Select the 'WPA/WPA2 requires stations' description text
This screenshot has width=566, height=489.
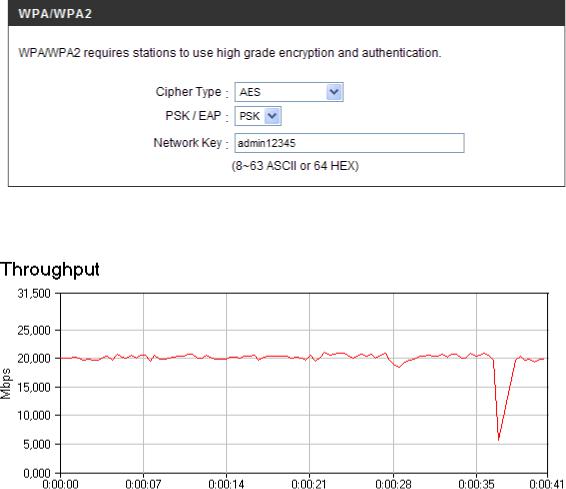(230, 53)
